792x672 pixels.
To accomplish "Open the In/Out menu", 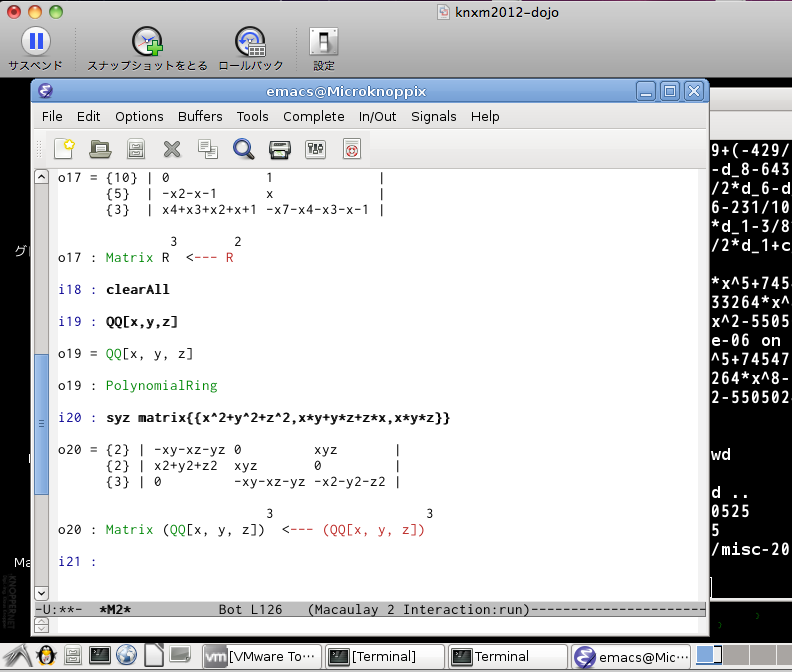I will (x=377, y=117).
